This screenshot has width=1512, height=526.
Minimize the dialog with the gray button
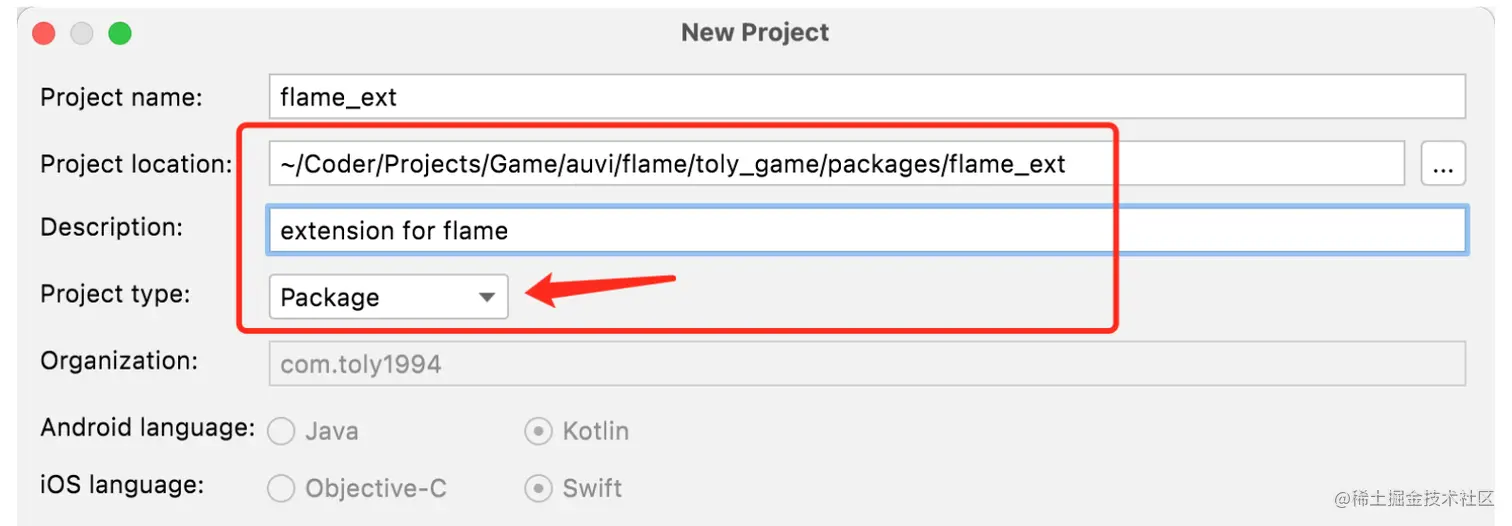coord(82,33)
